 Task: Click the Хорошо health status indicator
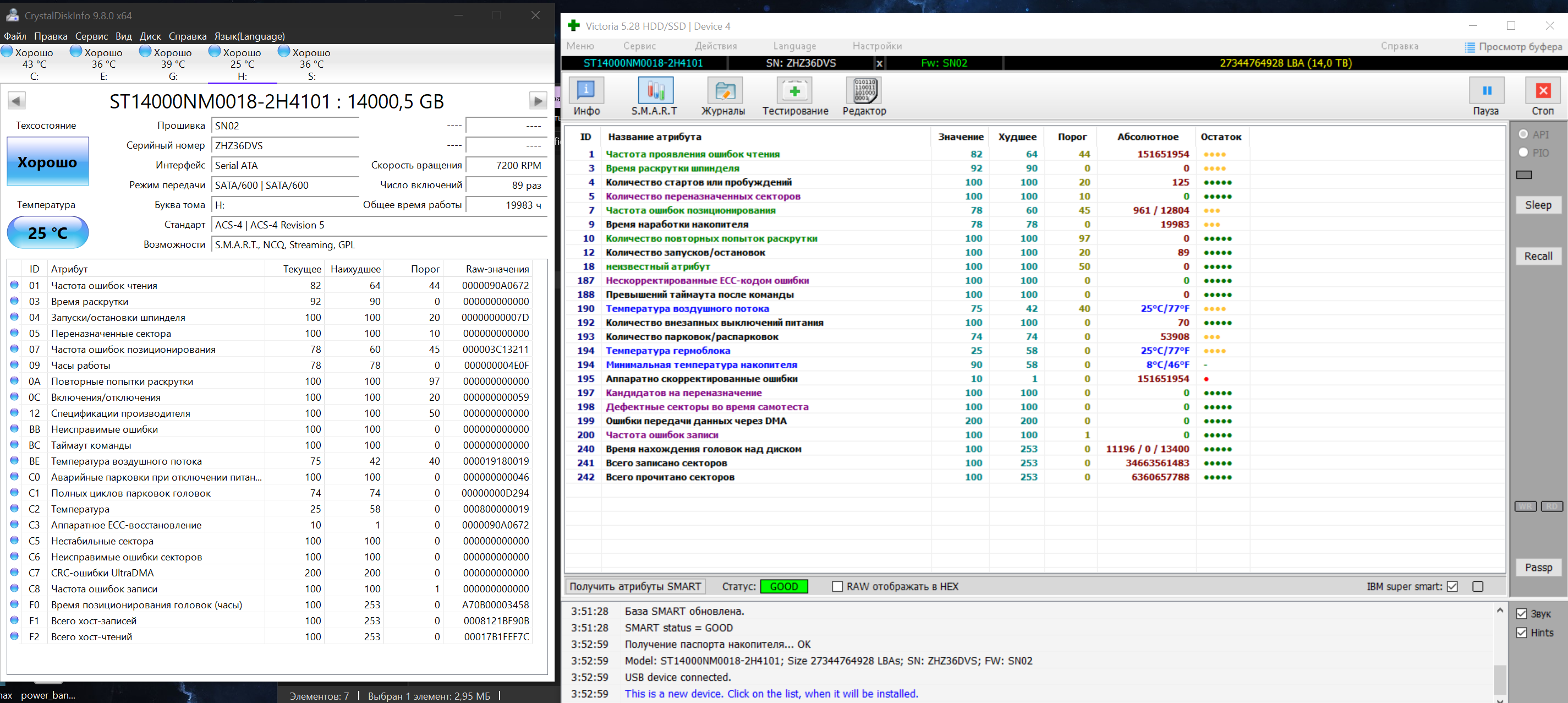coord(47,162)
